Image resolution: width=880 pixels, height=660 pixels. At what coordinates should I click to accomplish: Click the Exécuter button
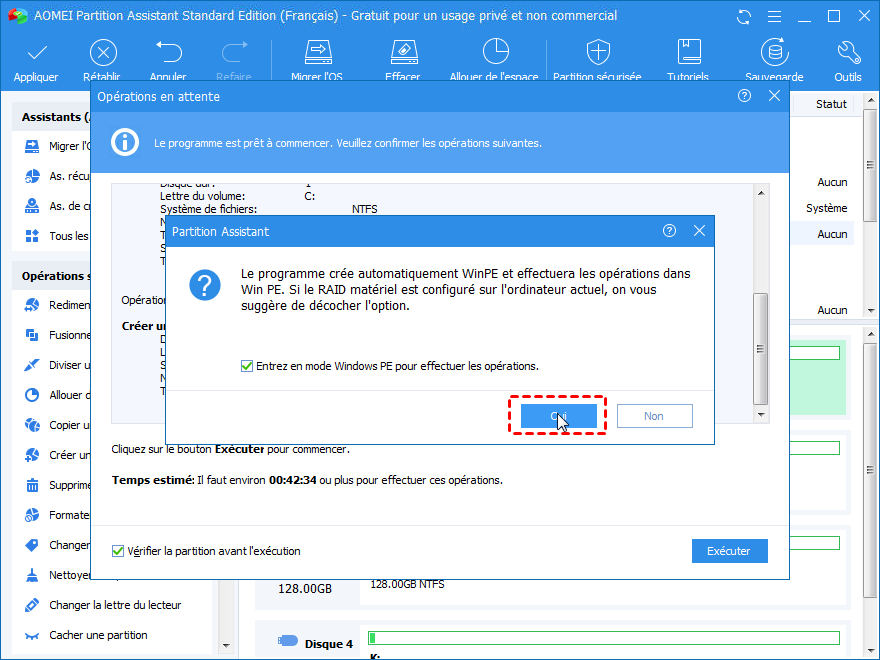pyautogui.click(x=729, y=551)
